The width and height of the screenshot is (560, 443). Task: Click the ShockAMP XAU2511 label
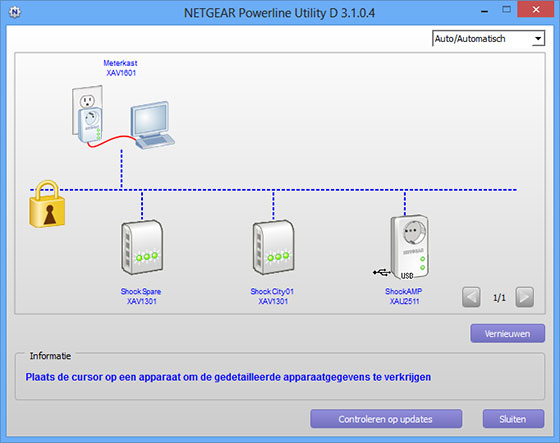pyautogui.click(x=404, y=296)
